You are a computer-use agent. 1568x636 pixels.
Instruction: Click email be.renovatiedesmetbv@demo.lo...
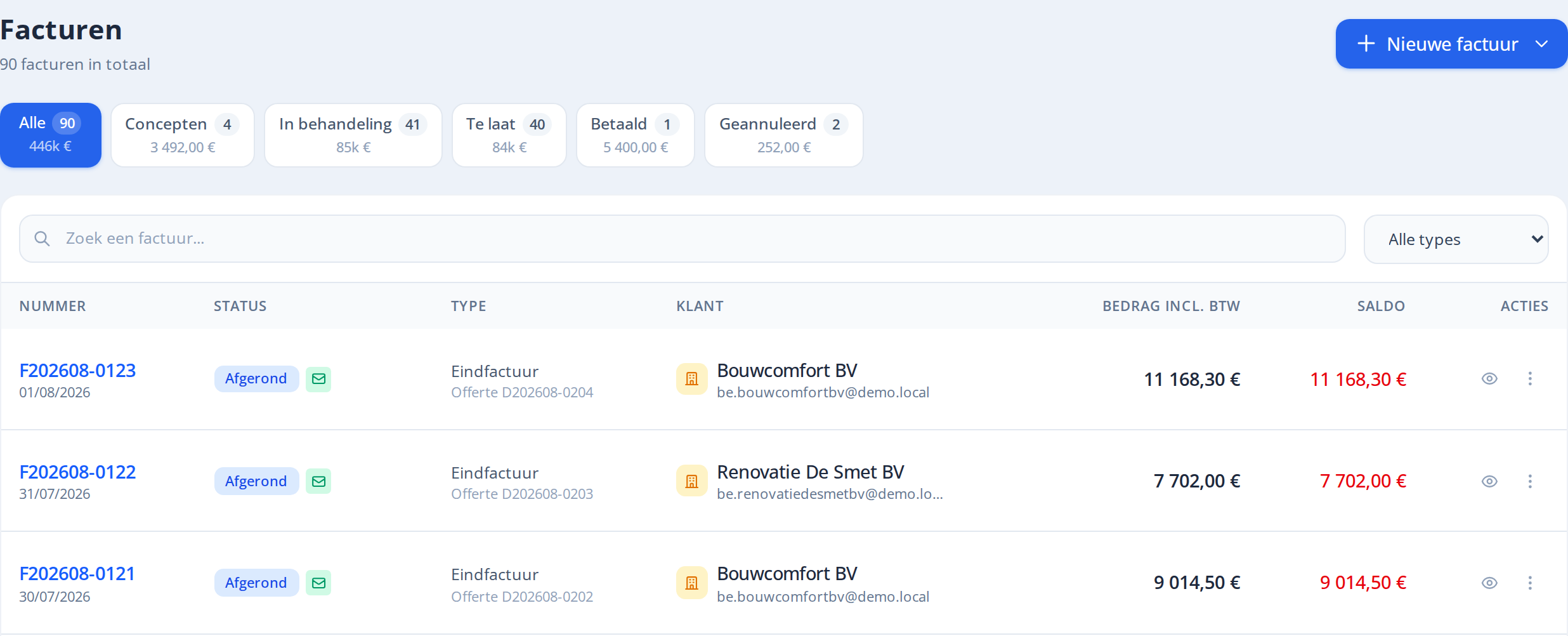click(830, 494)
